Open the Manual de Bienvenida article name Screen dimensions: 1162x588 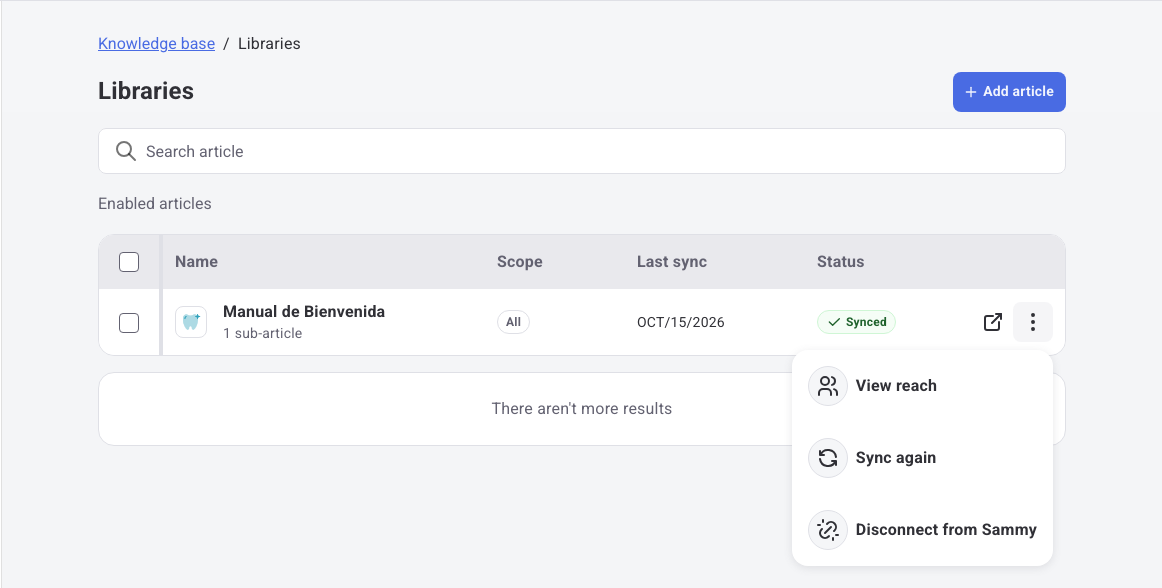(x=304, y=311)
